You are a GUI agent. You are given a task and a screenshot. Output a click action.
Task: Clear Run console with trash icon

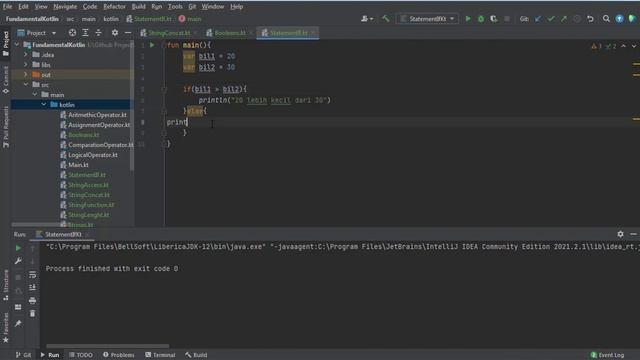click(x=33, y=313)
